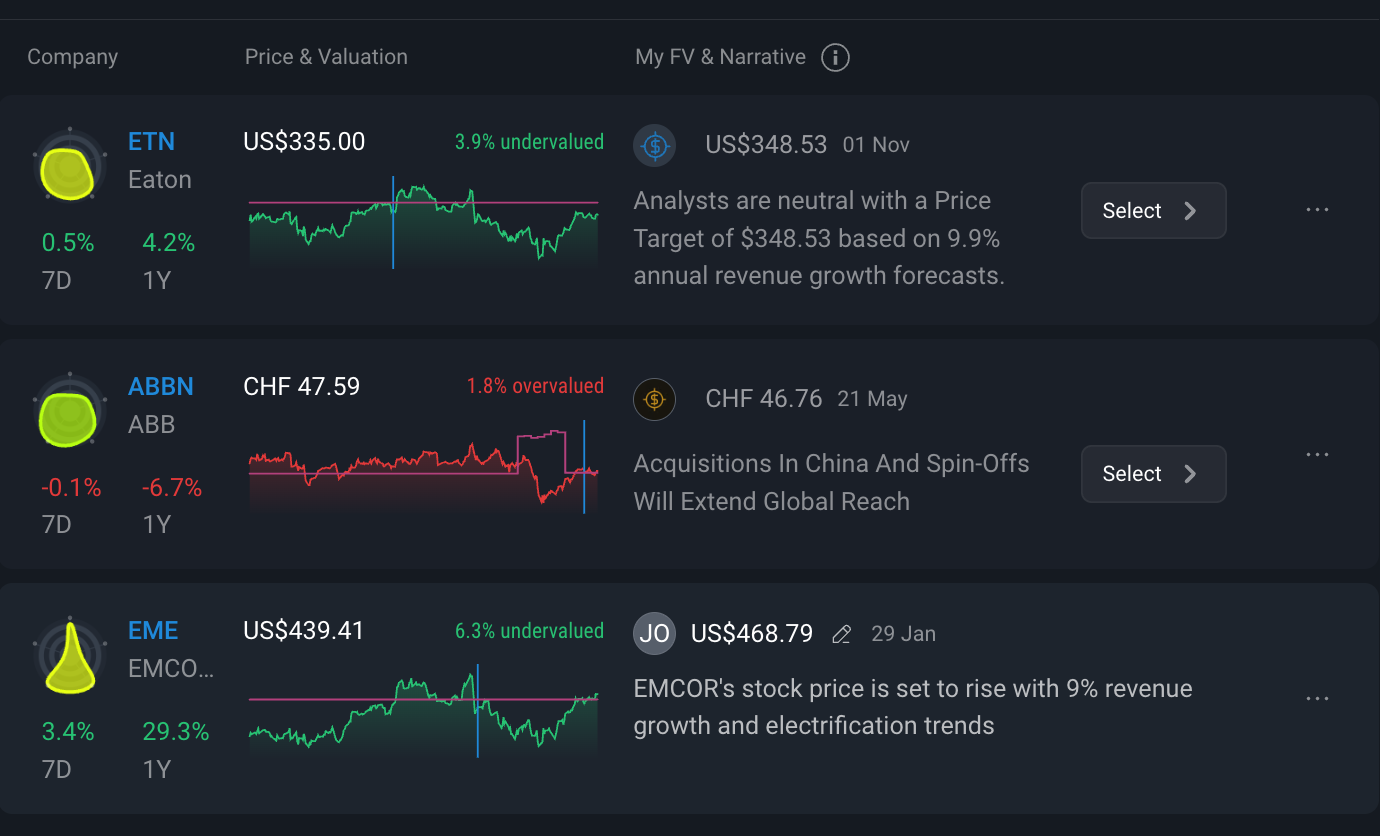Click the 4.2% 1Y return for Eaton
The height and width of the screenshot is (836, 1380).
click(168, 243)
